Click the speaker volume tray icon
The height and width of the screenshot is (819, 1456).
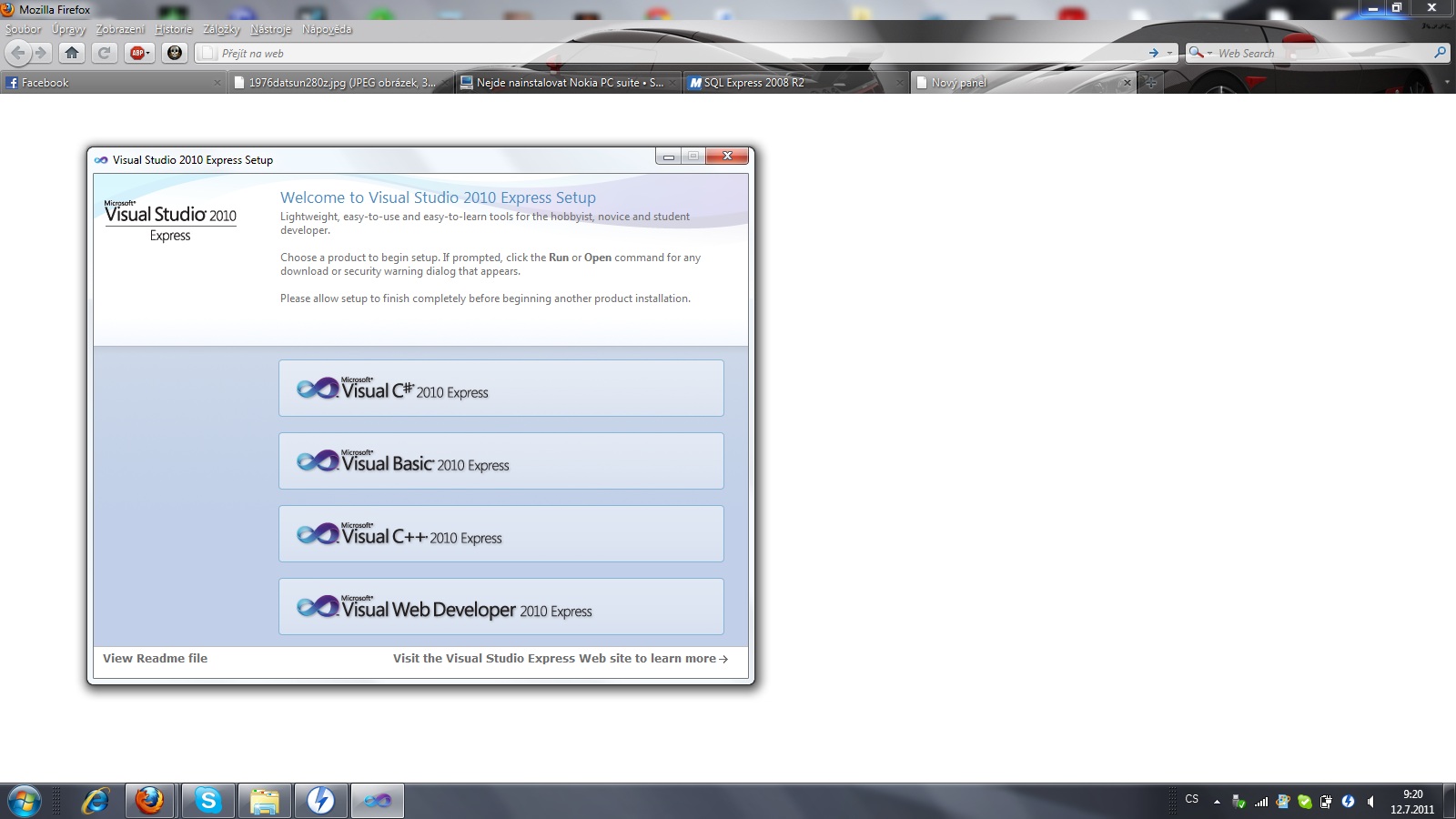1370,802
